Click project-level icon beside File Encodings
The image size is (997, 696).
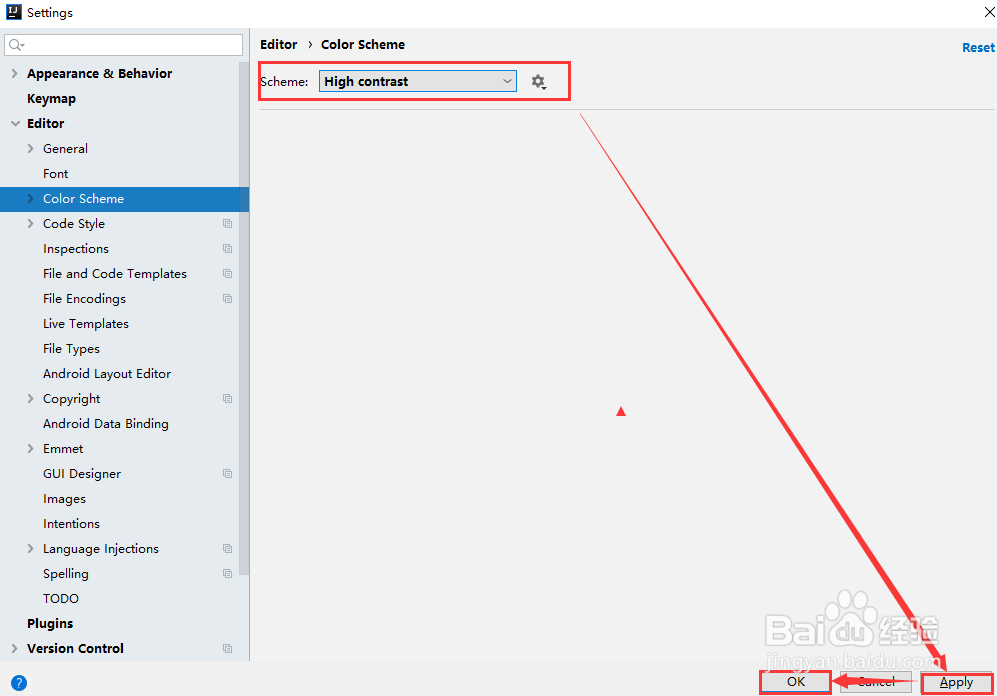(228, 299)
